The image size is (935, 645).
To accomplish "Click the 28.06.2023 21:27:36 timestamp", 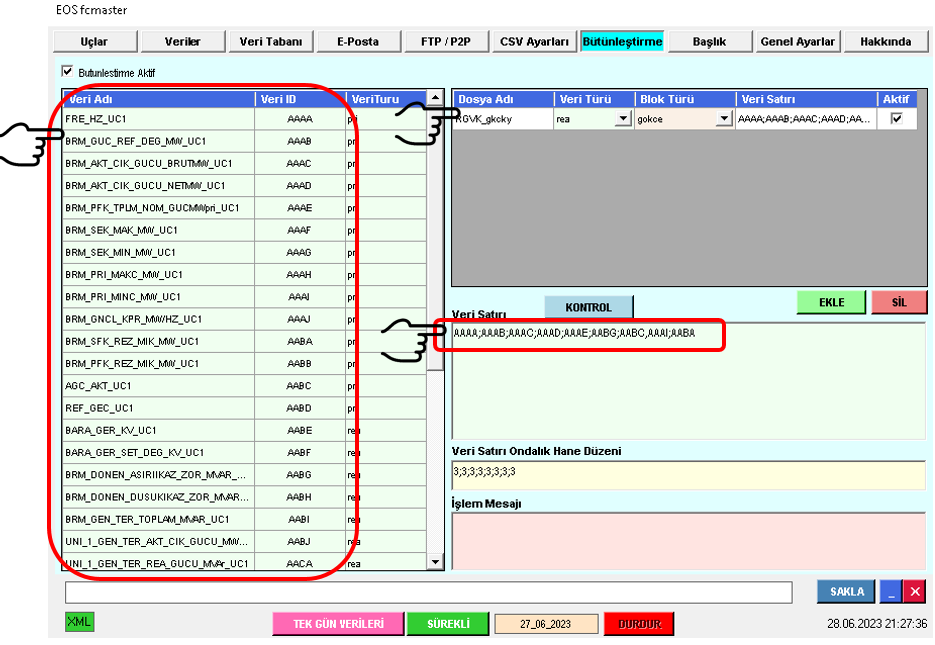I will (x=877, y=624).
